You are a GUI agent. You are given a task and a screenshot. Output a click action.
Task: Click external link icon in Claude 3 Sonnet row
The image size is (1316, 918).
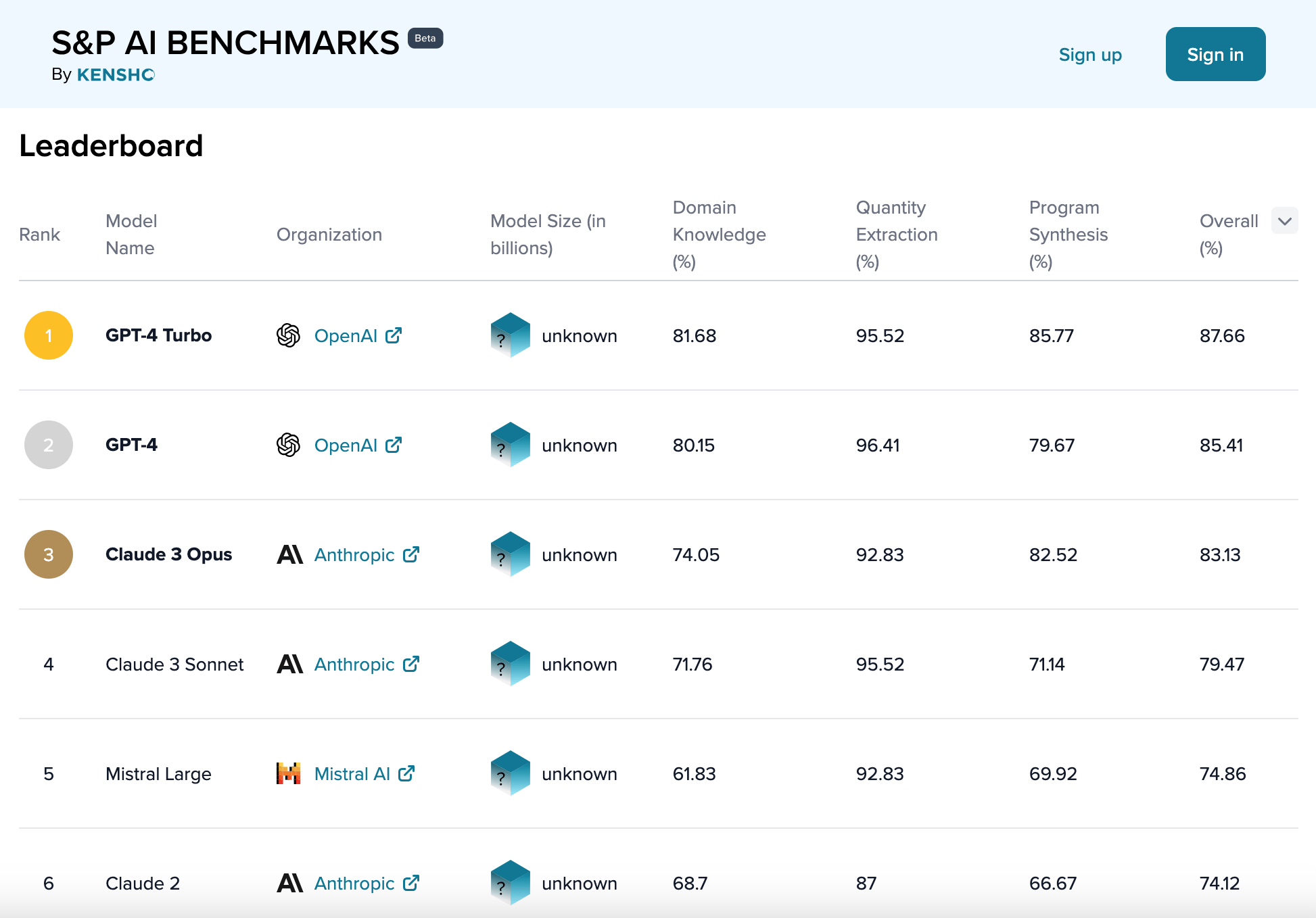(411, 664)
